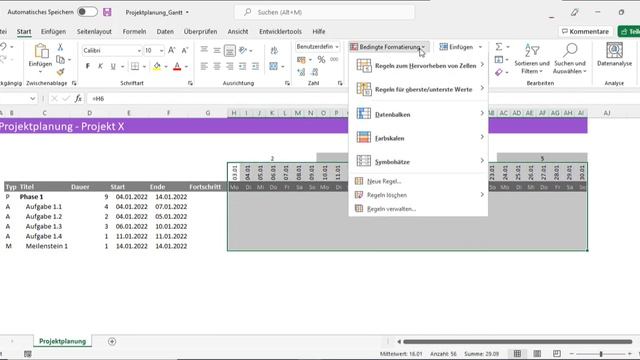The height and width of the screenshot is (360, 640).
Task: Open Regeln löschen submenu
Action: [419, 195]
